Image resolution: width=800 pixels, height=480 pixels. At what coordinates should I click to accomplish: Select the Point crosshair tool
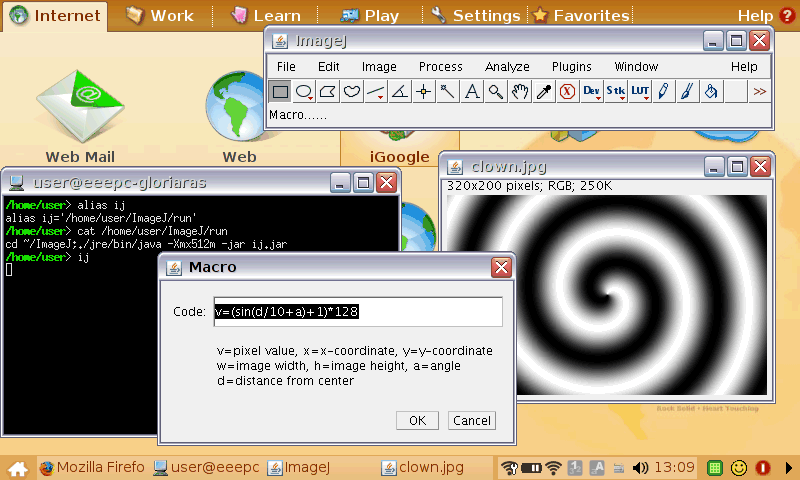coord(423,92)
